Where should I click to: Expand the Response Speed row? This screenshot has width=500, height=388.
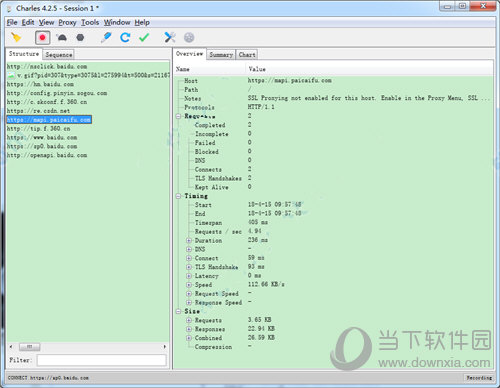189,302
